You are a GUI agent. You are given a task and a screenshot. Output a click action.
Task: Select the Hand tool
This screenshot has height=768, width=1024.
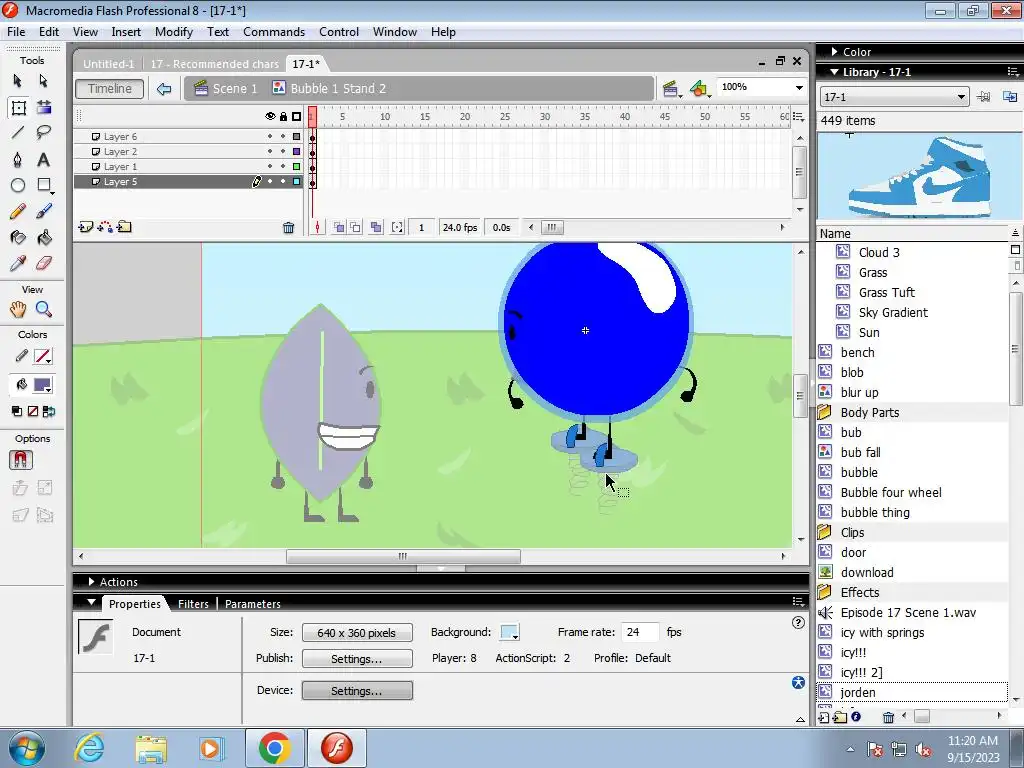(x=18, y=309)
